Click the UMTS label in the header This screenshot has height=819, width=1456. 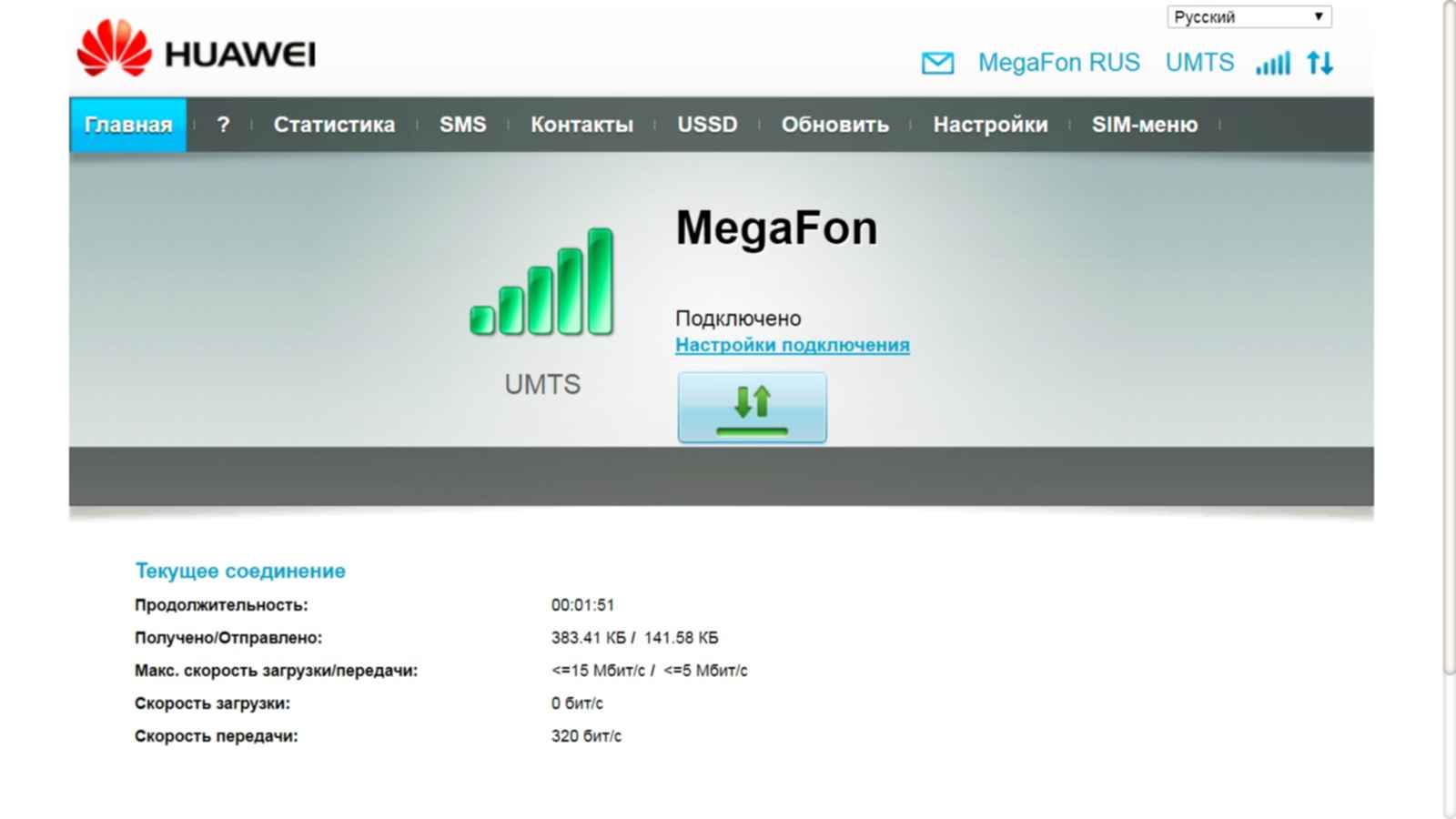(1199, 63)
